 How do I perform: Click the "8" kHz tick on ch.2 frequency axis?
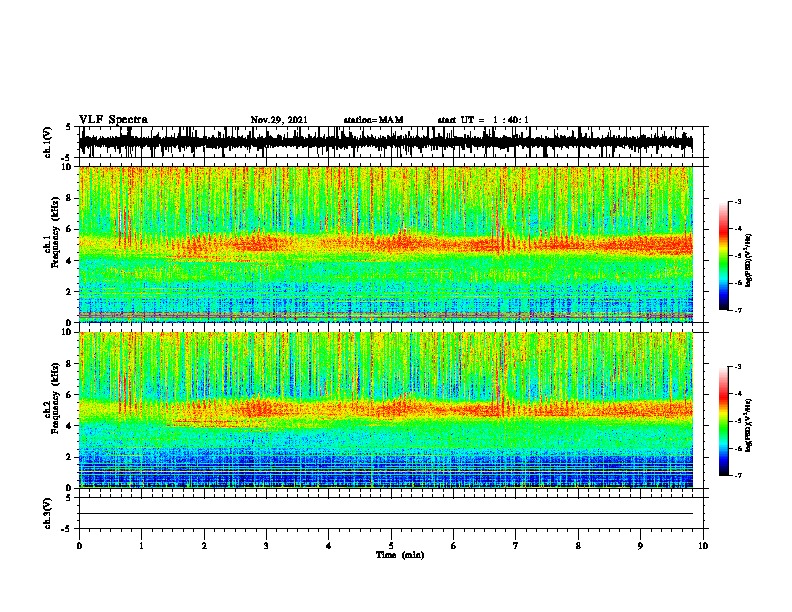tap(69, 364)
